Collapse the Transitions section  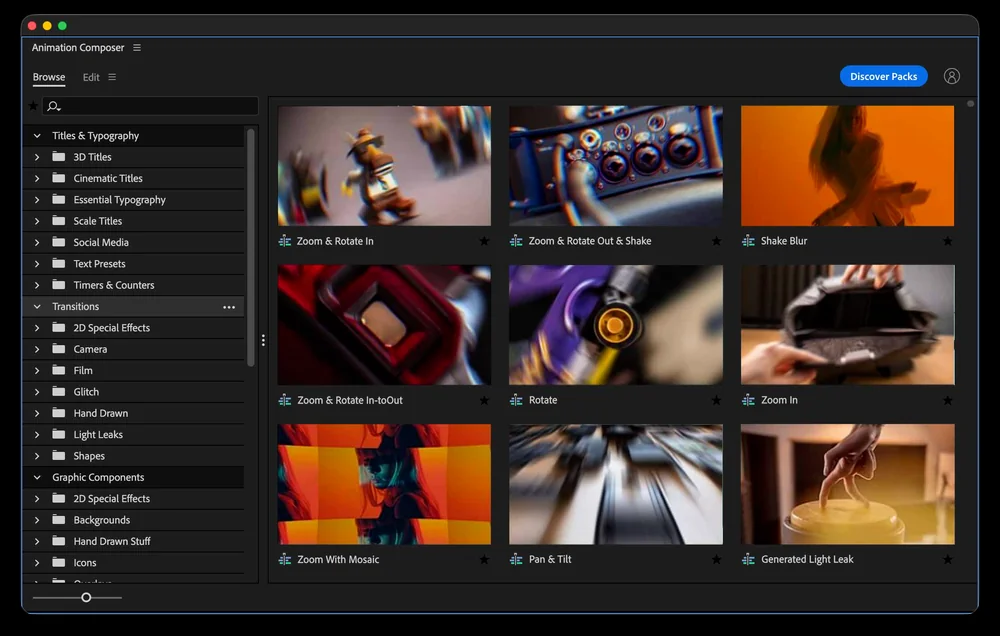[37, 307]
